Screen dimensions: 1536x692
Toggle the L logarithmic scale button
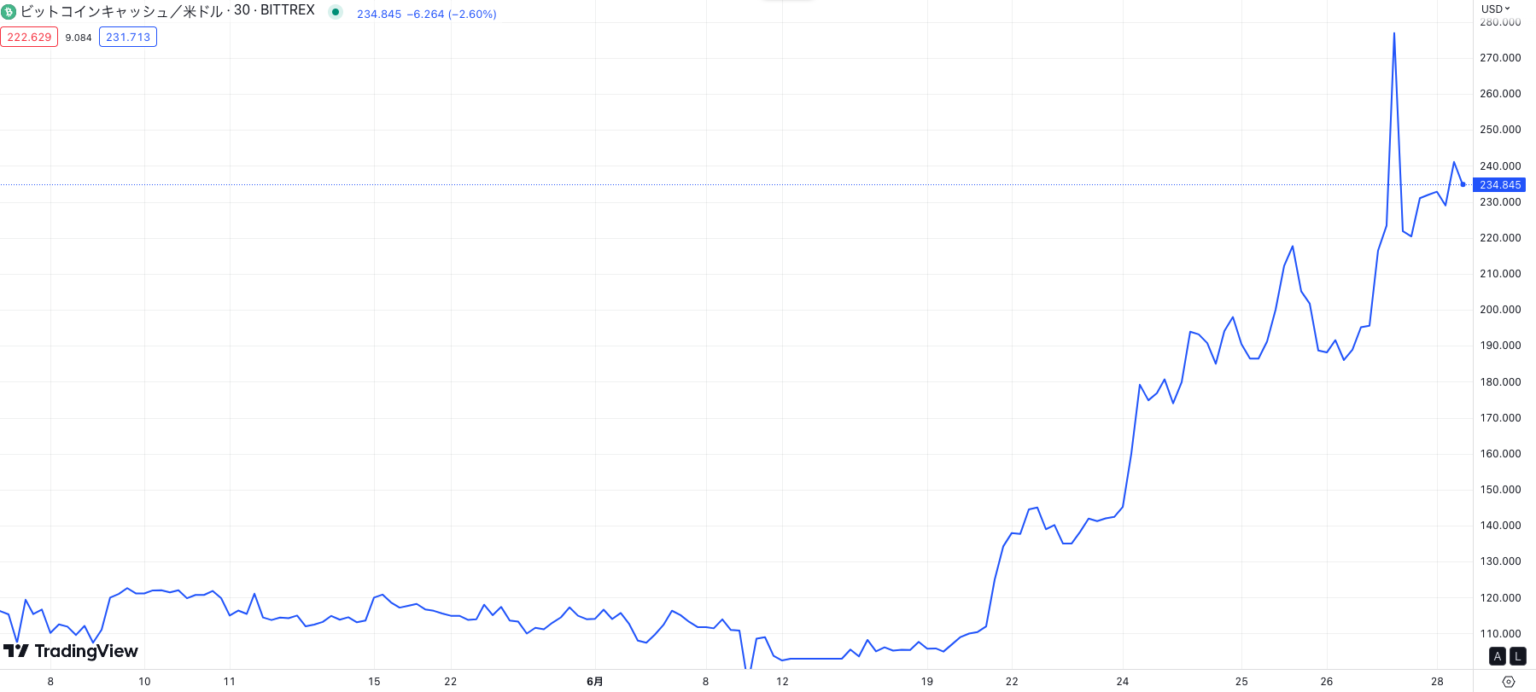[1518, 656]
